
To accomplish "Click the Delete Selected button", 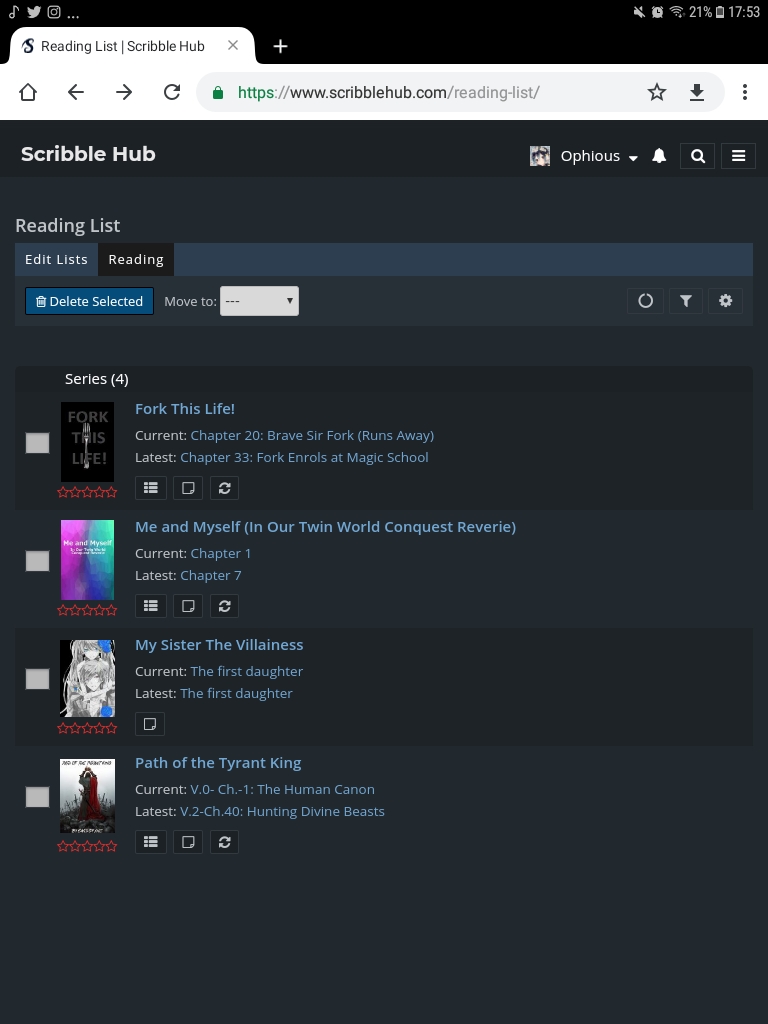I will click(x=89, y=301).
